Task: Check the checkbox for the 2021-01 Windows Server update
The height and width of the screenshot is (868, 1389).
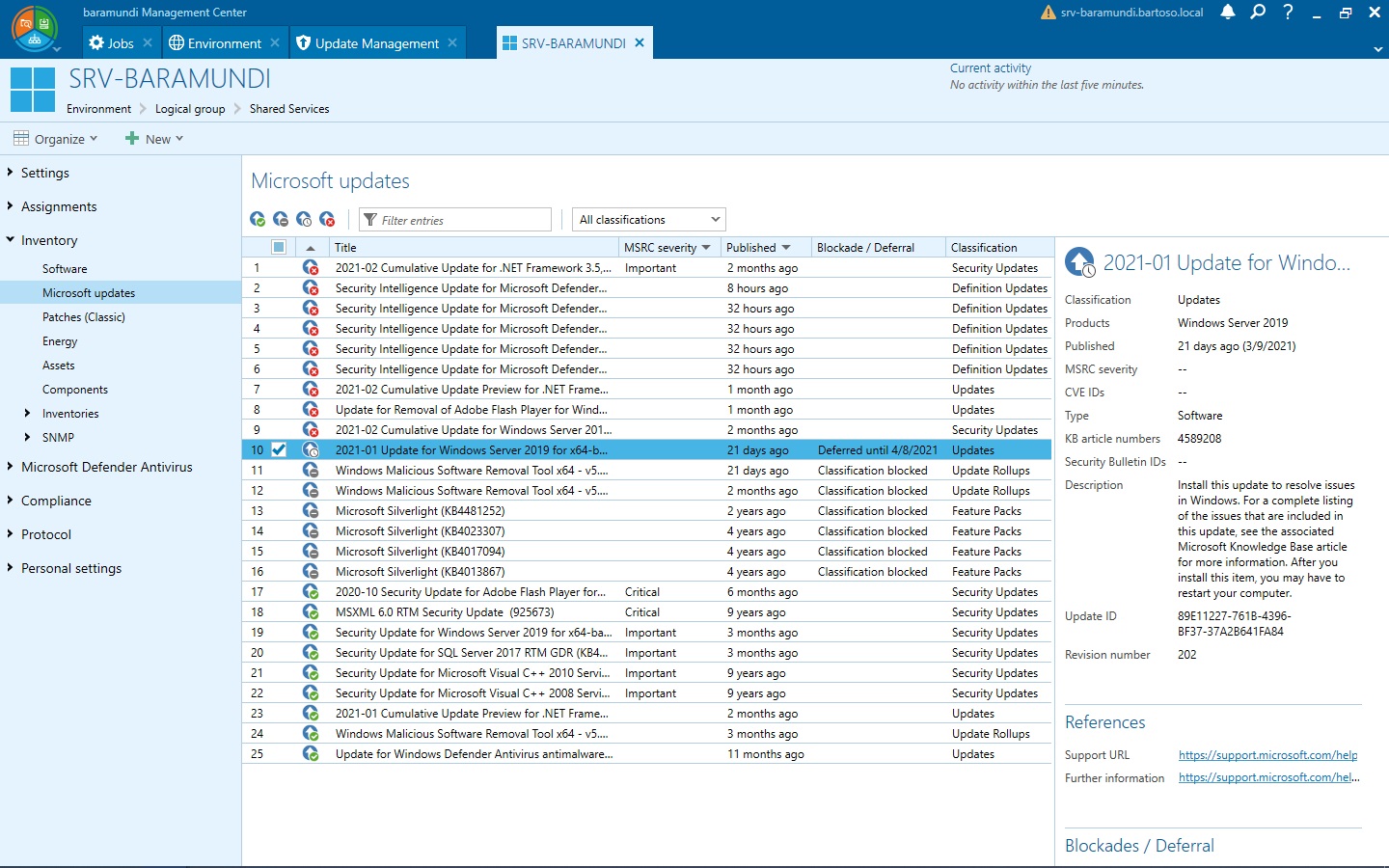Action: 279,449
